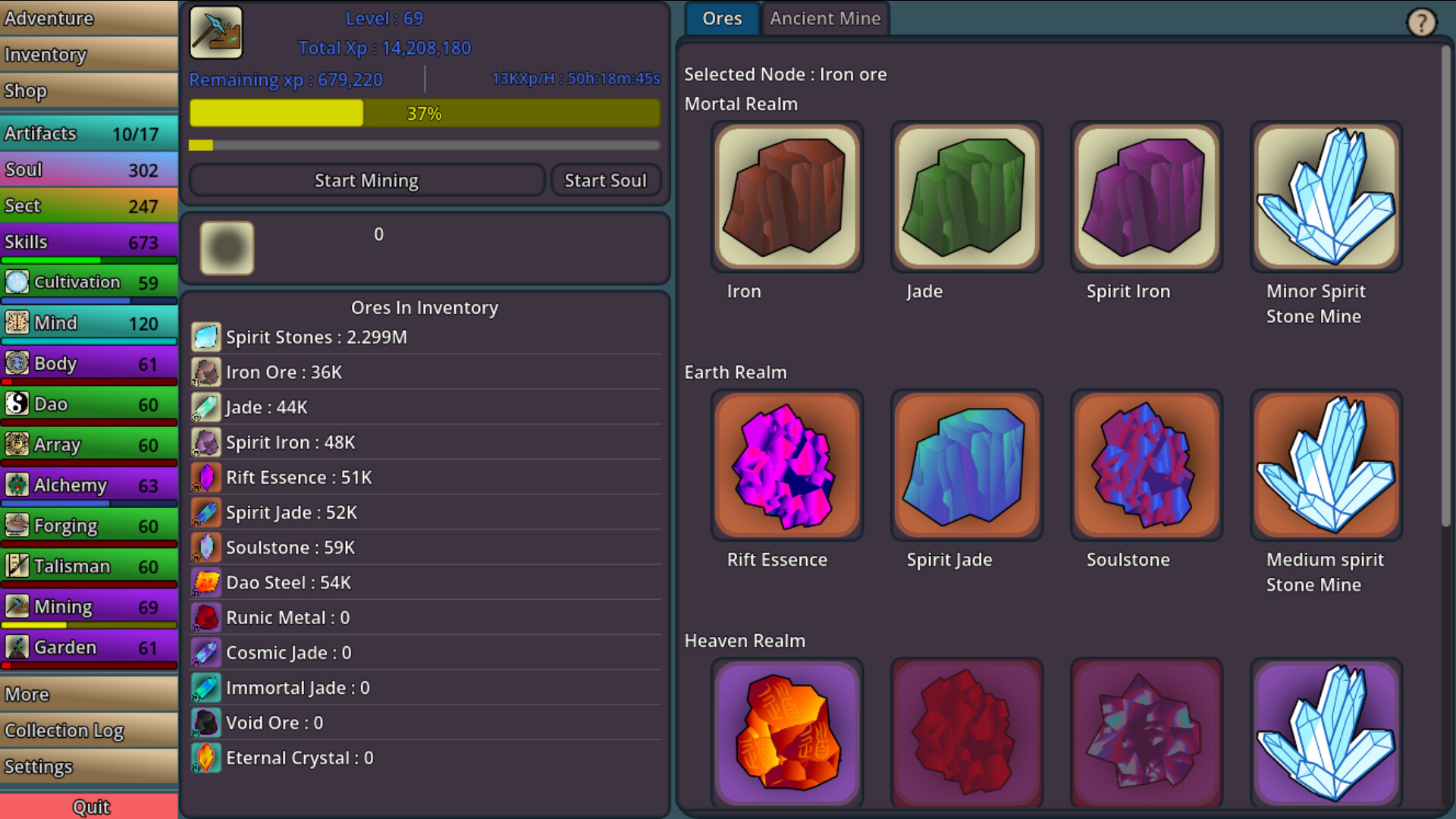The width and height of the screenshot is (1456, 819).
Task: Click the empty item slot showing 0
Action: click(x=227, y=248)
